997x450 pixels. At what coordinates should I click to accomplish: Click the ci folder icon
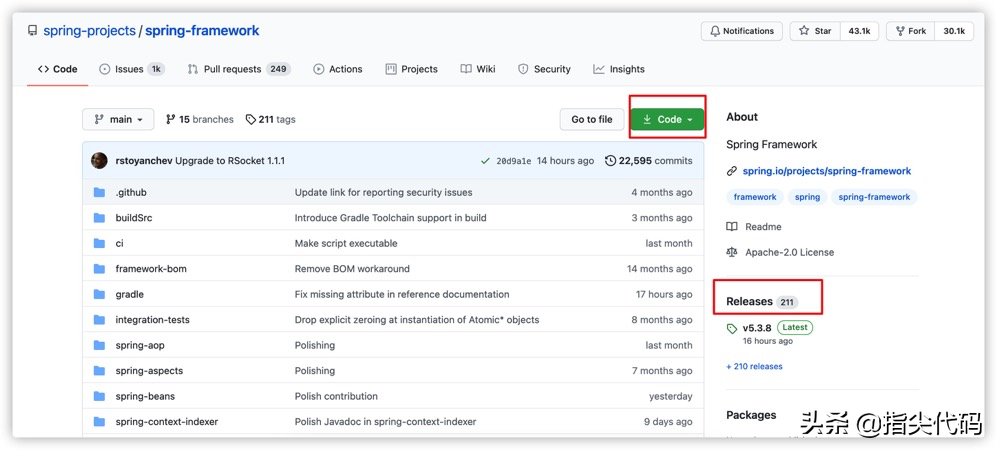pyautogui.click(x=99, y=243)
